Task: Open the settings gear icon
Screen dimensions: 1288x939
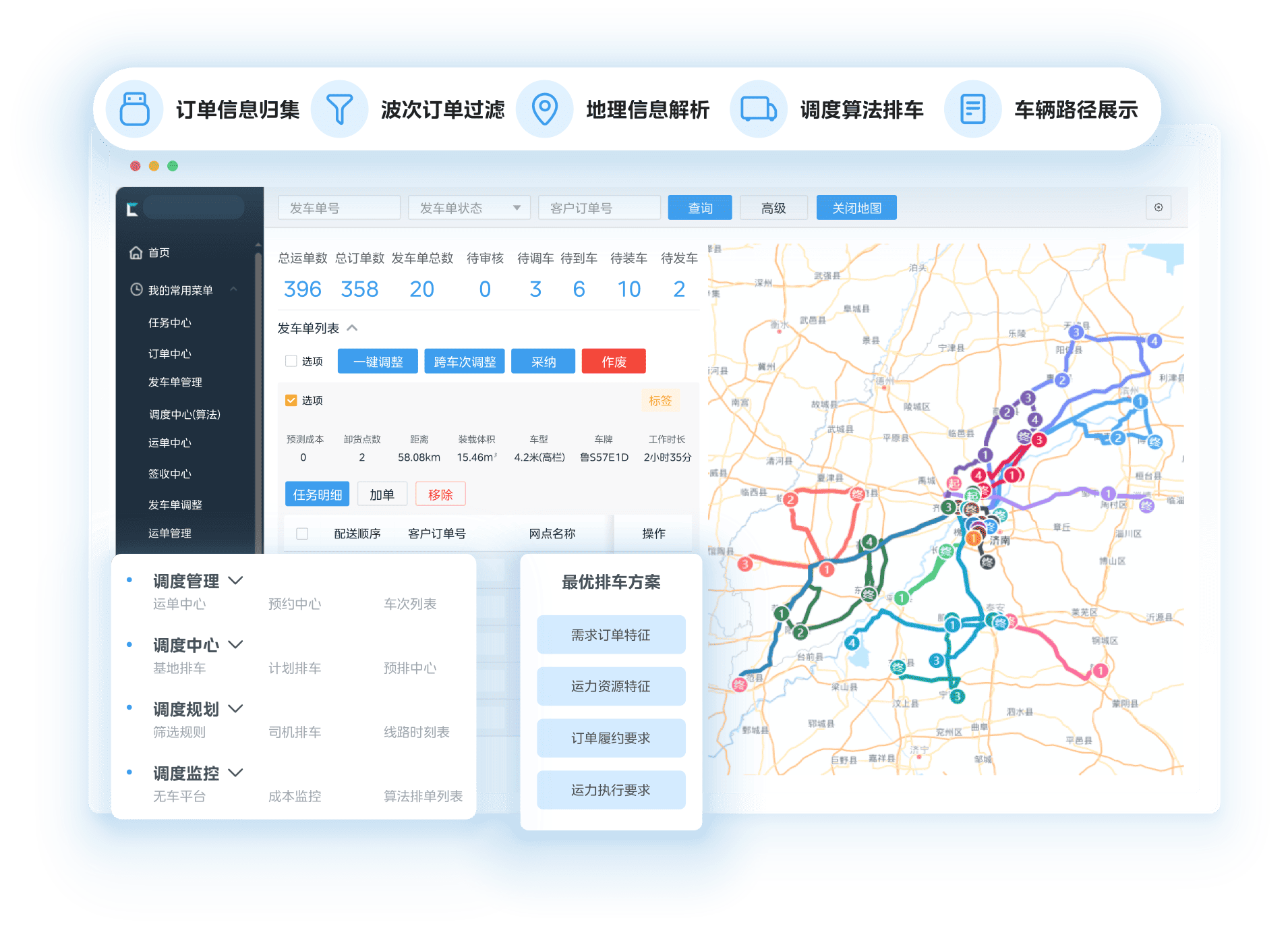Action: tap(1159, 208)
